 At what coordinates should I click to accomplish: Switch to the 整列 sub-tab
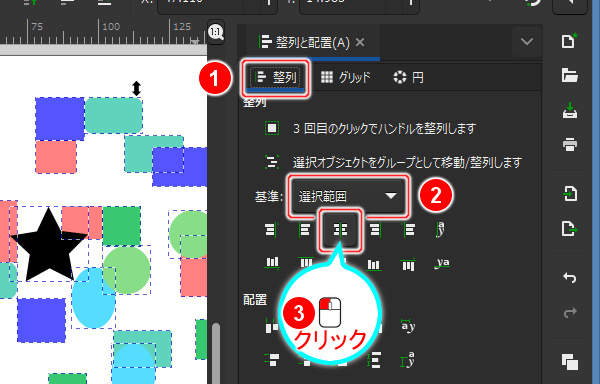click(277, 78)
